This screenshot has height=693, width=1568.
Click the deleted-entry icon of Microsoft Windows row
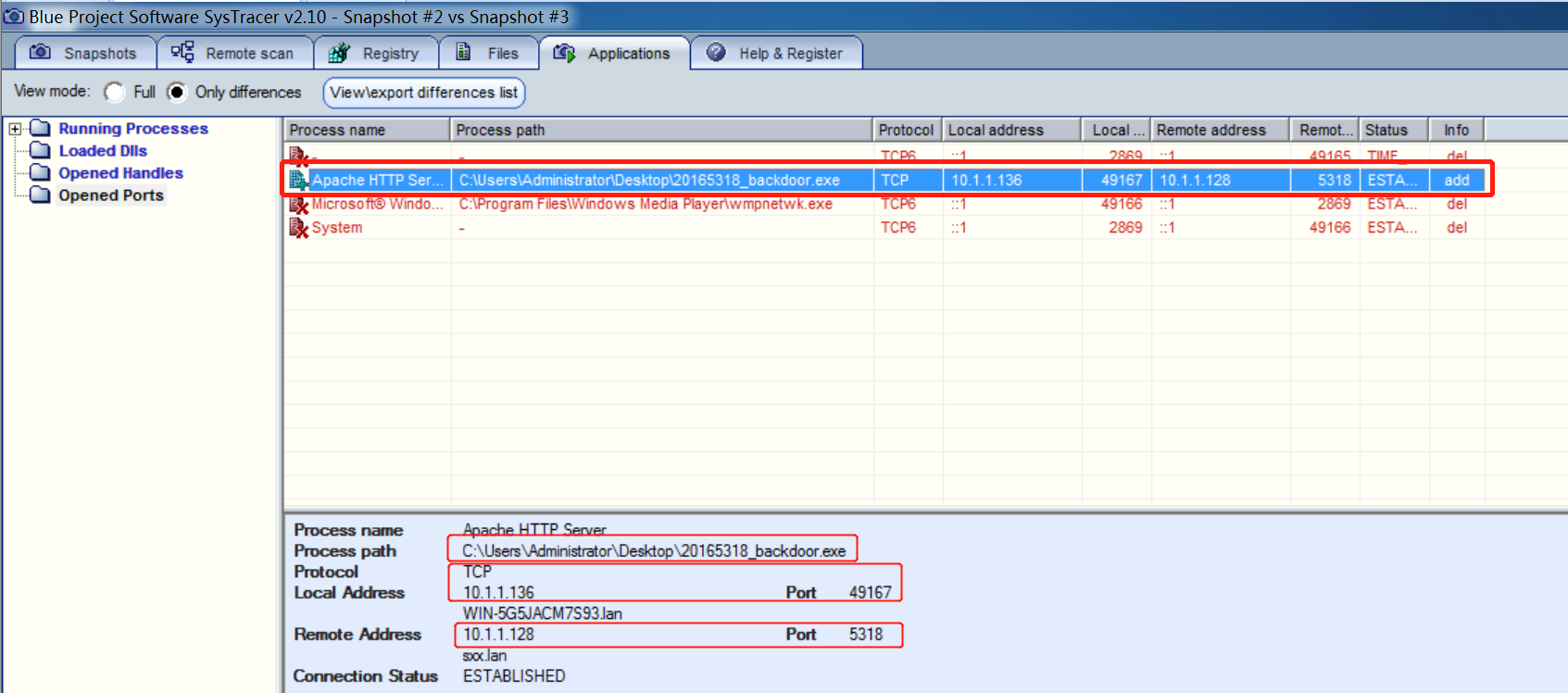[298, 204]
